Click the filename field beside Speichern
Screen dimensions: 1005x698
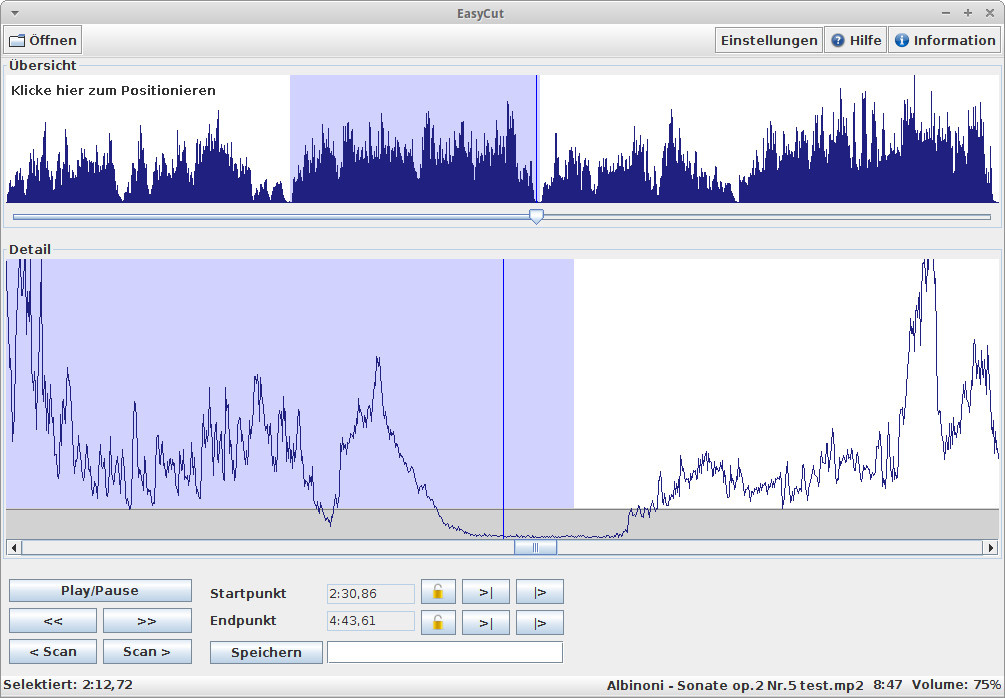444,652
